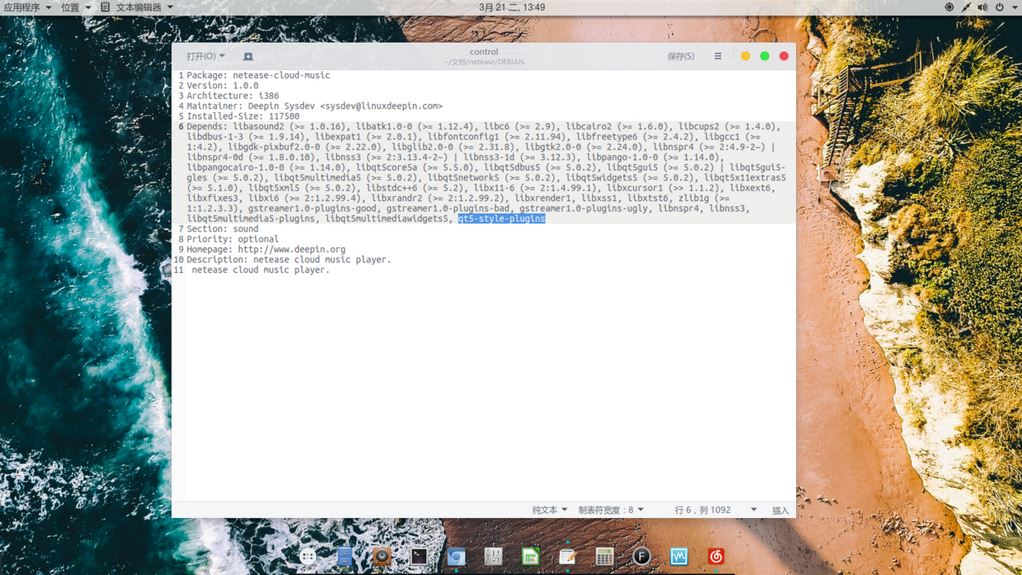Screen dimensions: 1022x575
Task: Click 'libqt5multimediawidgets5' in Depends
Action: click(x=387, y=218)
